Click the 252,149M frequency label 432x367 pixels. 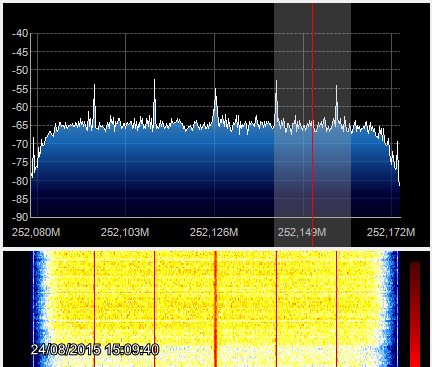302,232
